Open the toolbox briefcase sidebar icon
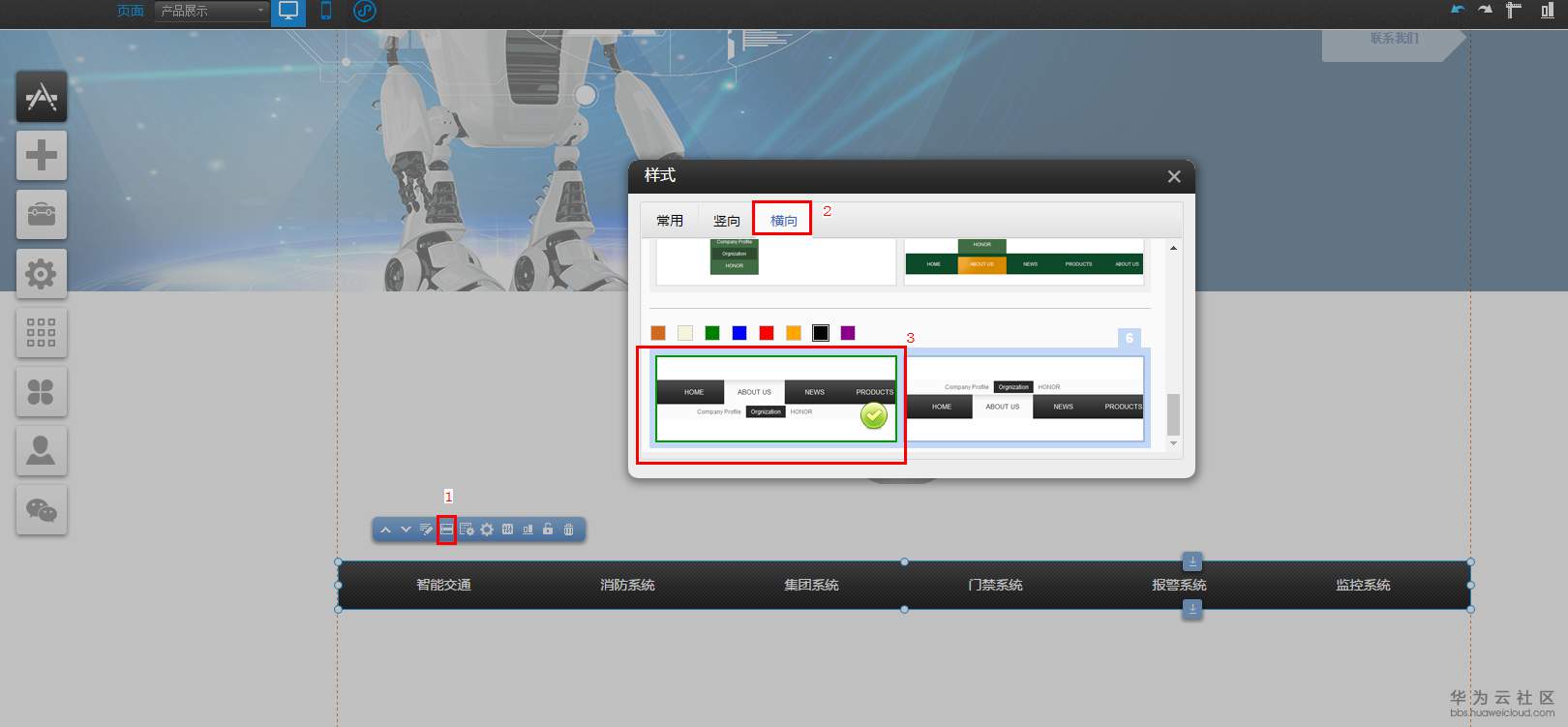1568x727 pixels. tap(42, 215)
